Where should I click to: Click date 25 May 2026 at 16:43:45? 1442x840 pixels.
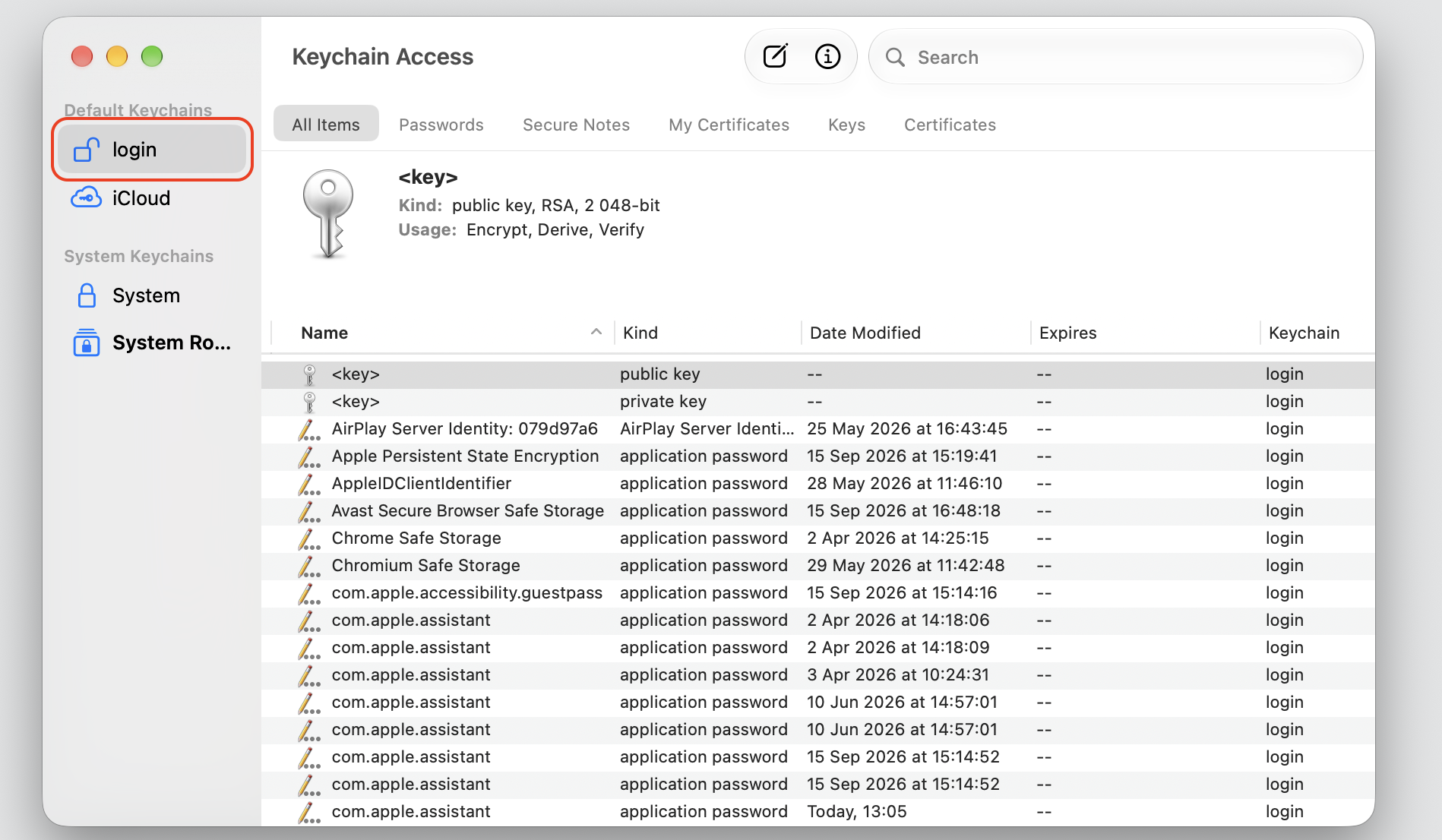coord(907,429)
